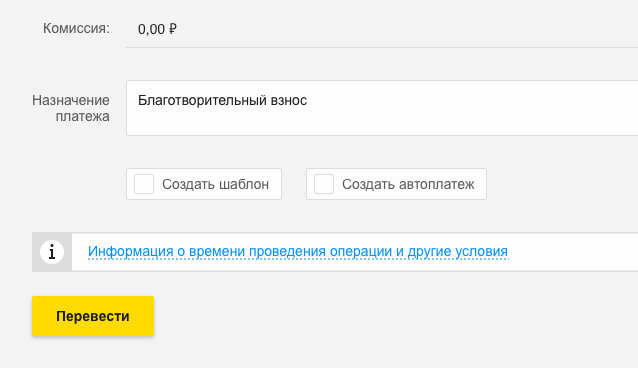Place cursor in text Благотворительный взнос
638x368 pixels.
click(222, 100)
